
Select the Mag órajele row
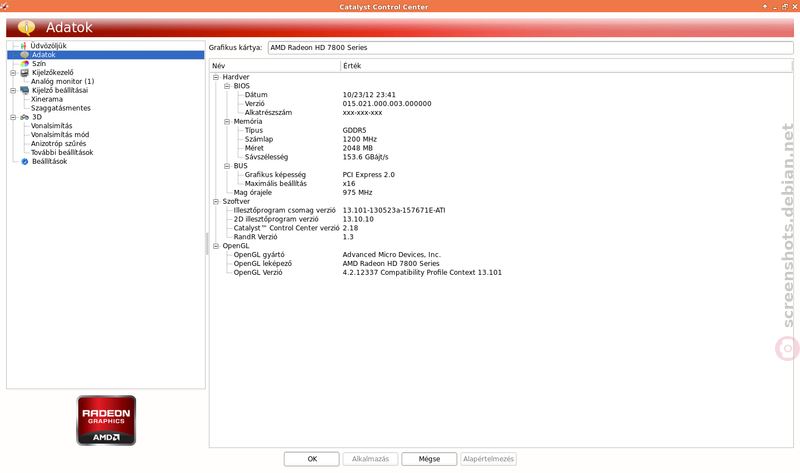tap(501, 193)
